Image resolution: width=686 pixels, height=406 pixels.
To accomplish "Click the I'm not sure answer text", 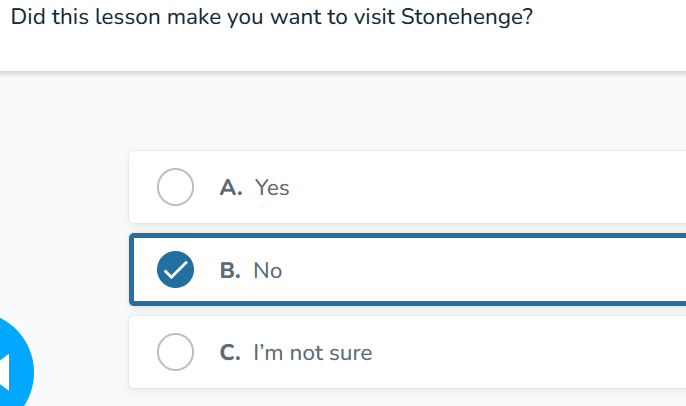I will 313,353.
